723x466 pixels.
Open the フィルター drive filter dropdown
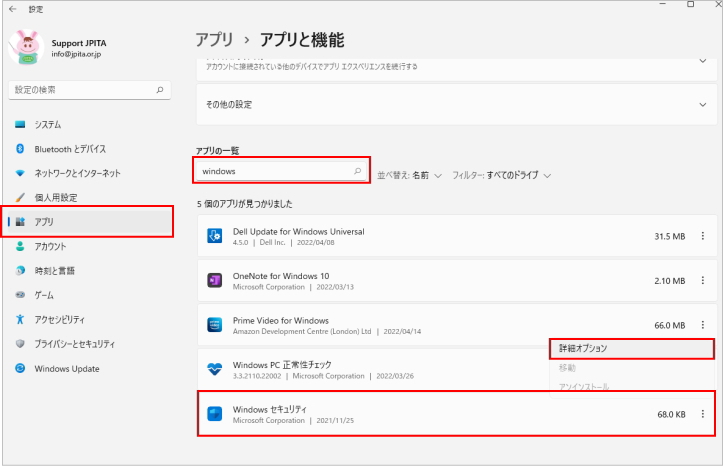tap(501, 174)
